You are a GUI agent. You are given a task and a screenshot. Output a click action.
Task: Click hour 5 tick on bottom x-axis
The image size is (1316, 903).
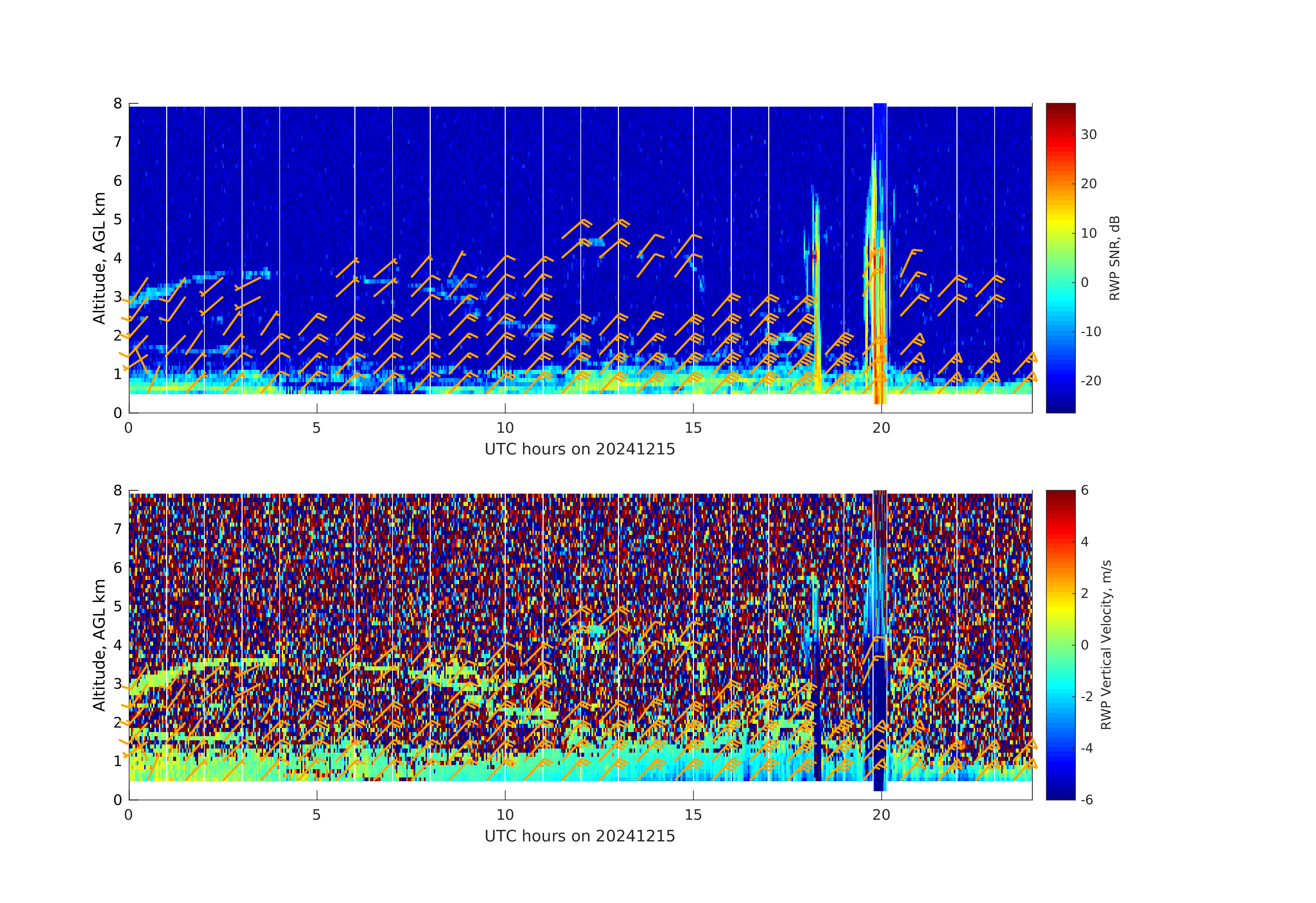pos(317,815)
